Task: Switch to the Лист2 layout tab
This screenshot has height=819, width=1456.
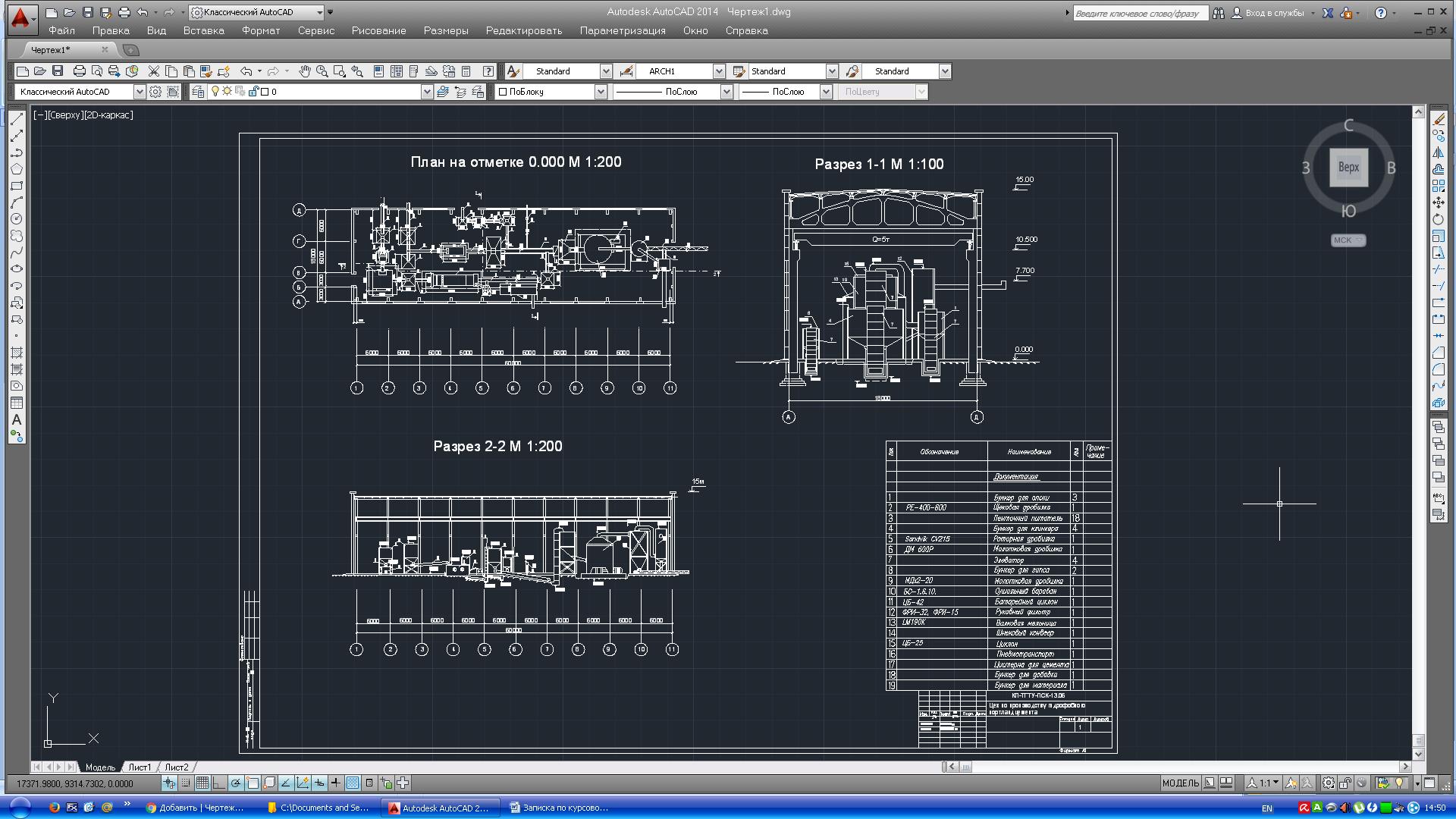Action: (177, 767)
